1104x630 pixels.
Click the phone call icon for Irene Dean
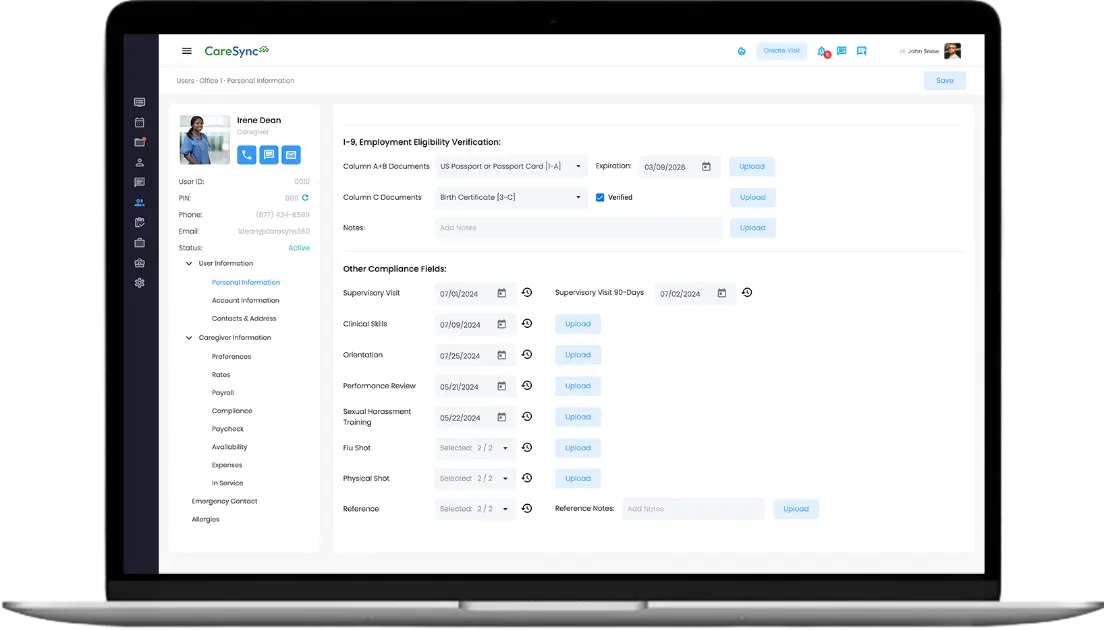[246, 154]
